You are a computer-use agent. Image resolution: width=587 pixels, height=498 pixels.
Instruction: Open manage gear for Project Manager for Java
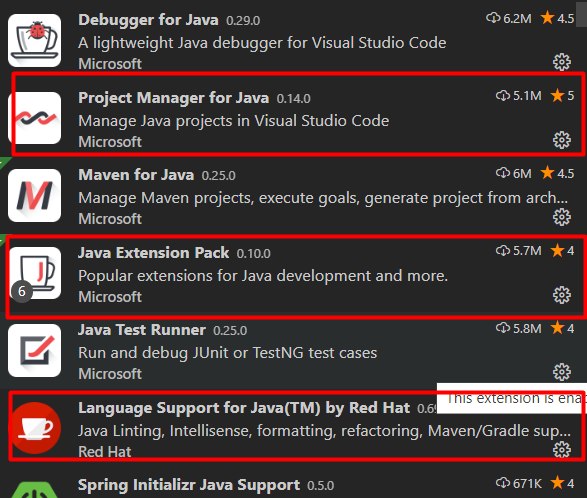[x=562, y=140]
